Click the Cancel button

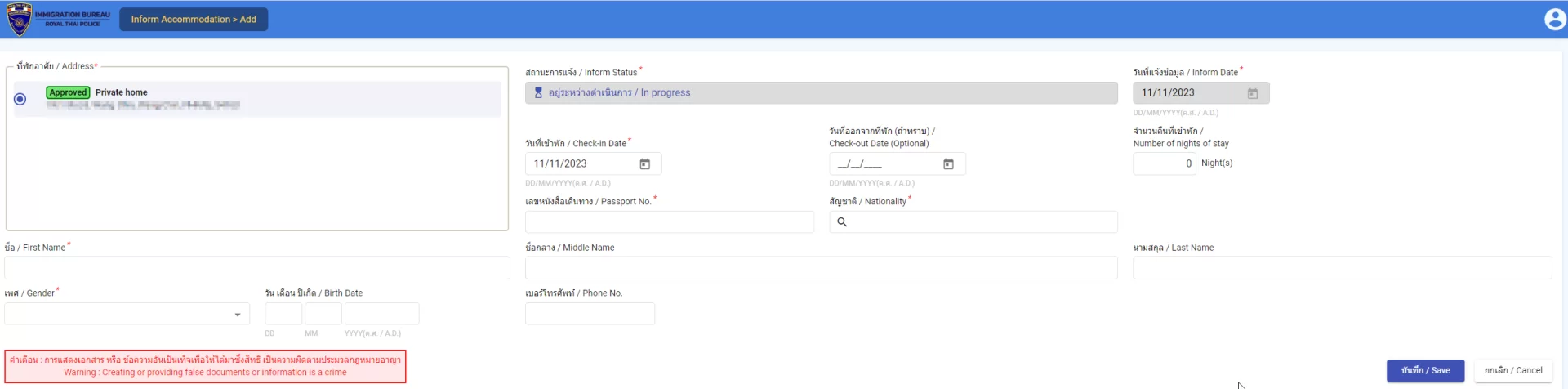tap(1512, 370)
